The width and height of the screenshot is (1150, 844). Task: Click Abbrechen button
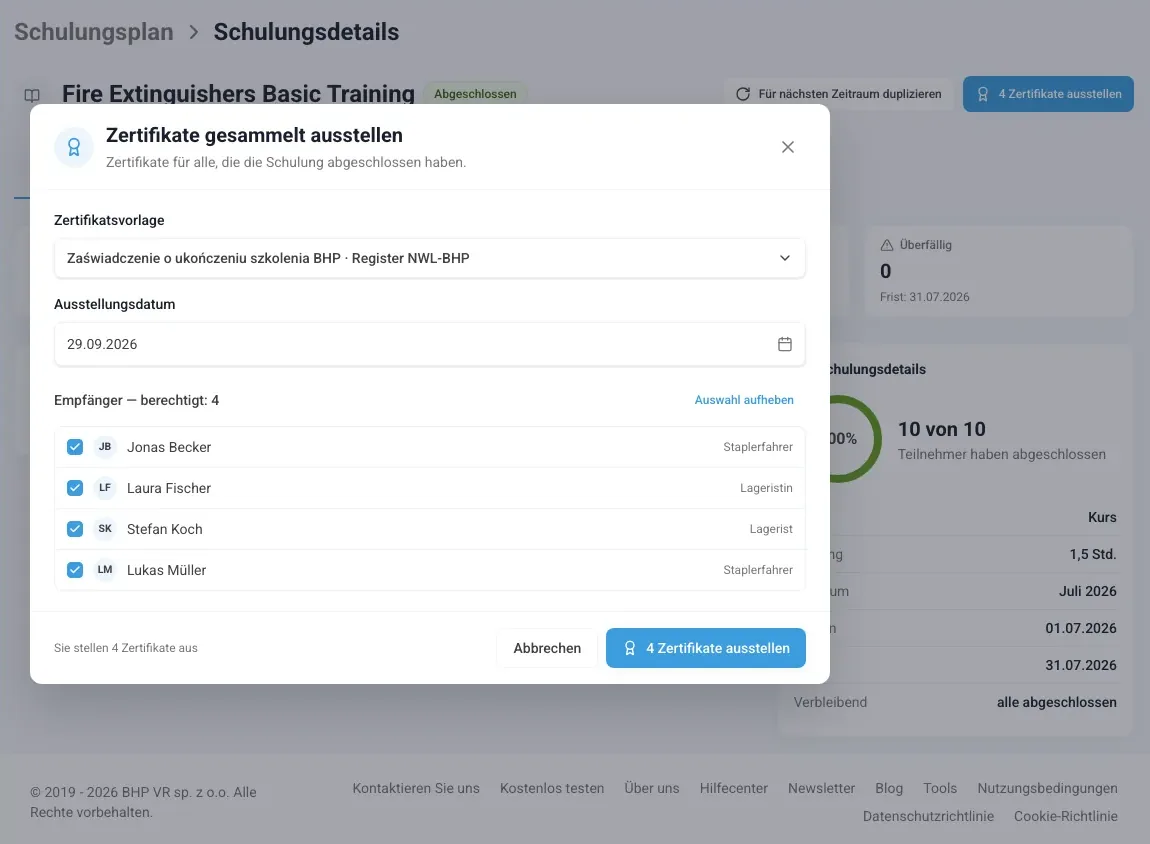(x=547, y=648)
